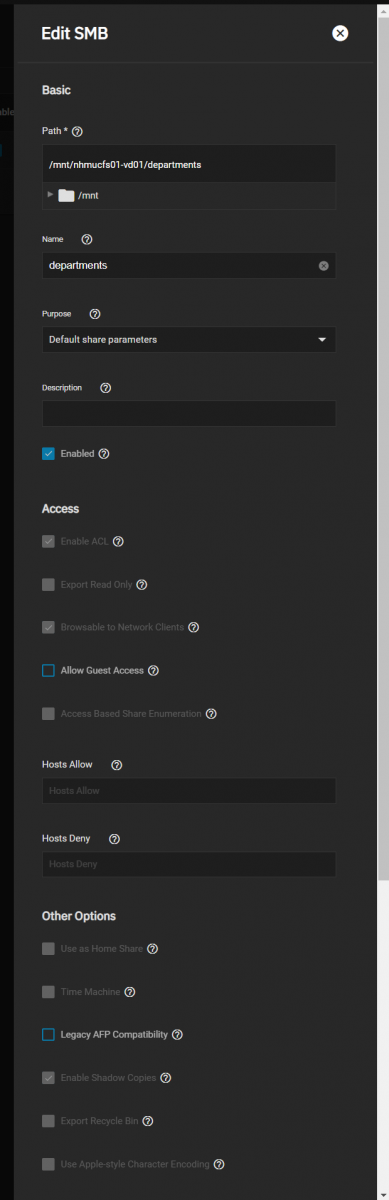The width and height of the screenshot is (389, 1200).
Task: Click the /mnt folder icon
Action: tap(66, 195)
